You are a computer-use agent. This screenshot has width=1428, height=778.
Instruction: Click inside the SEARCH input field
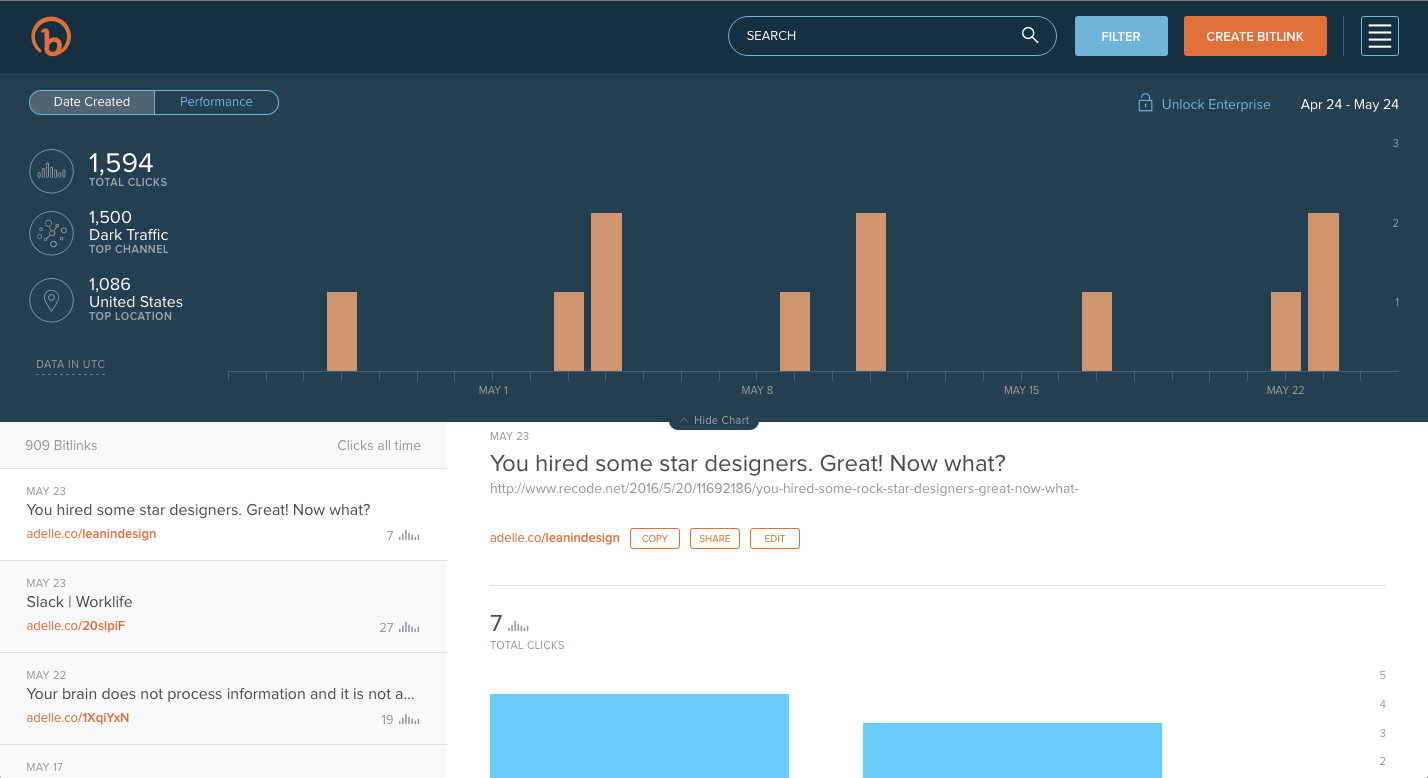870,35
